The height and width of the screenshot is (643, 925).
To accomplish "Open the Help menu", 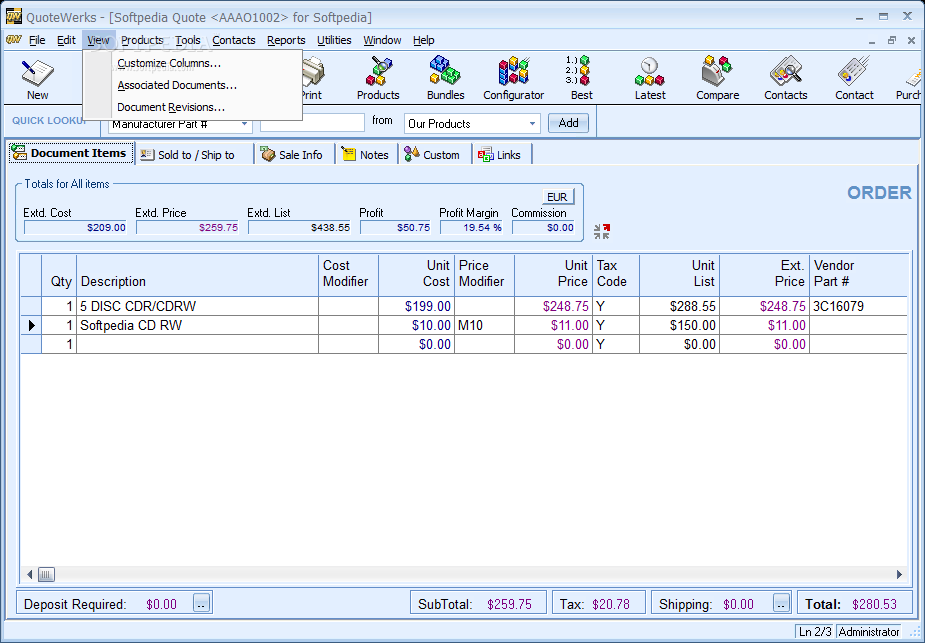I will click(424, 40).
